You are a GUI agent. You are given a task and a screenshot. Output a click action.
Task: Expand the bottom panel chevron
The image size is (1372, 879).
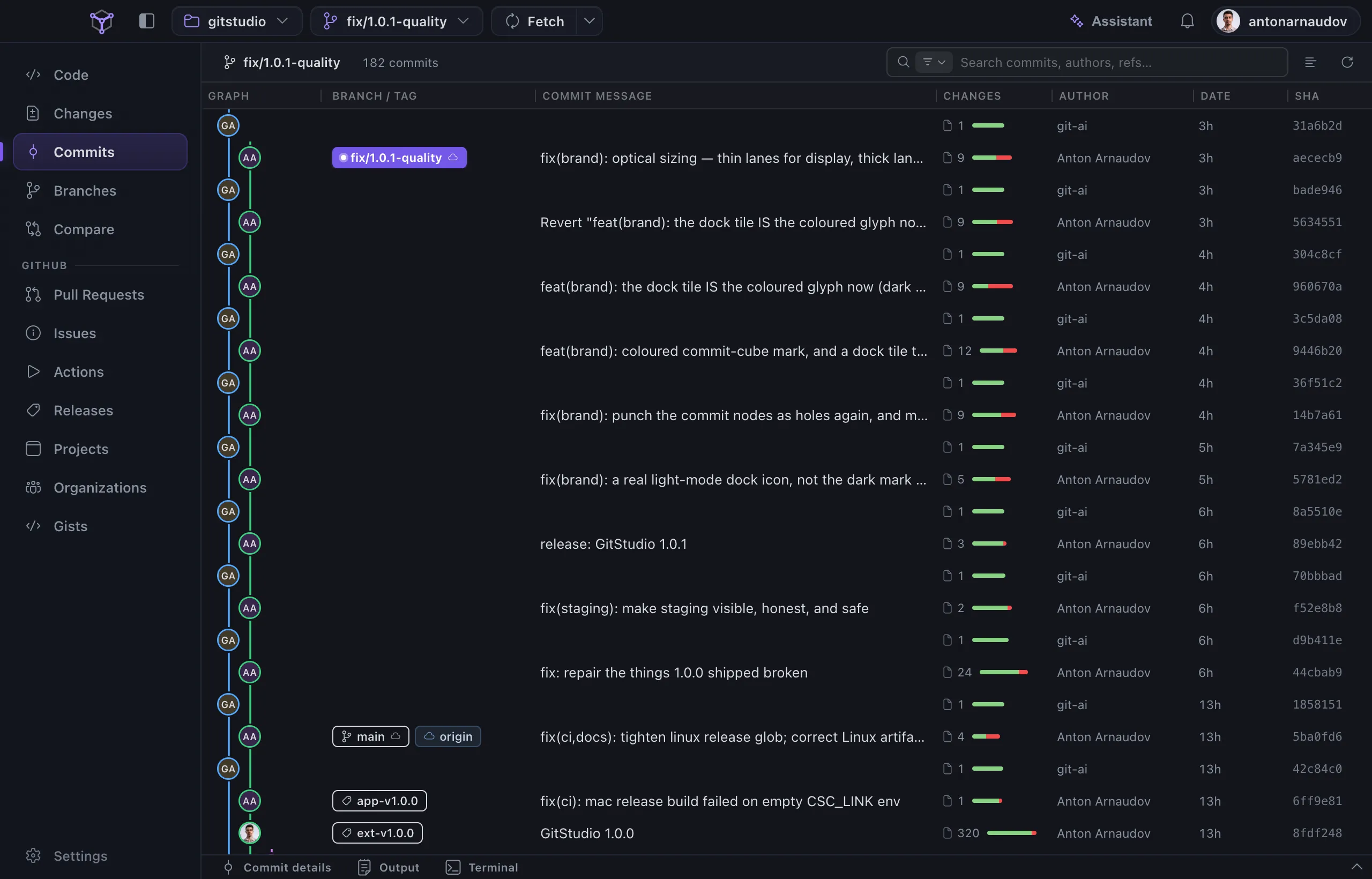tap(1356, 867)
